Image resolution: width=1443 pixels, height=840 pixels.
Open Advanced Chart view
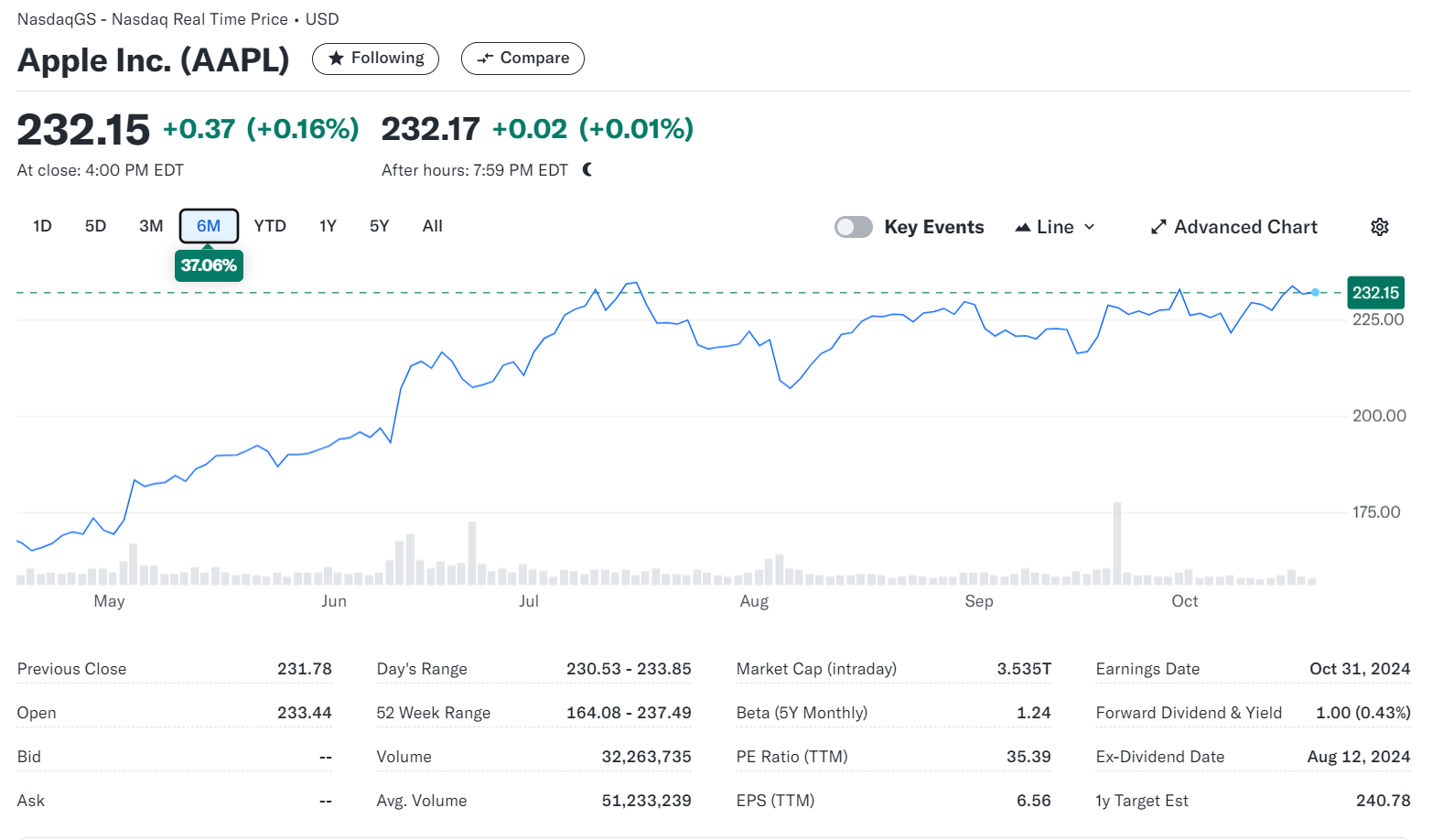click(x=1233, y=227)
